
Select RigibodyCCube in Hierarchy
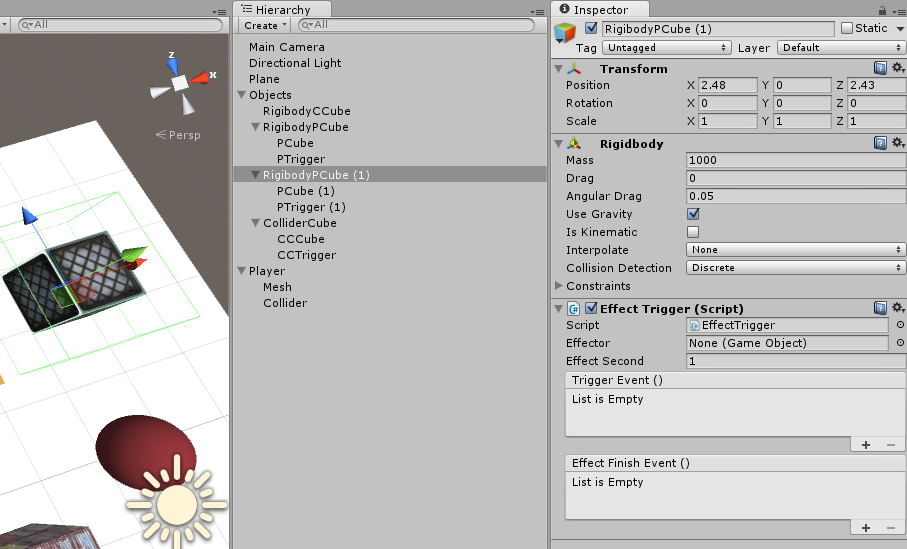pos(307,111)
